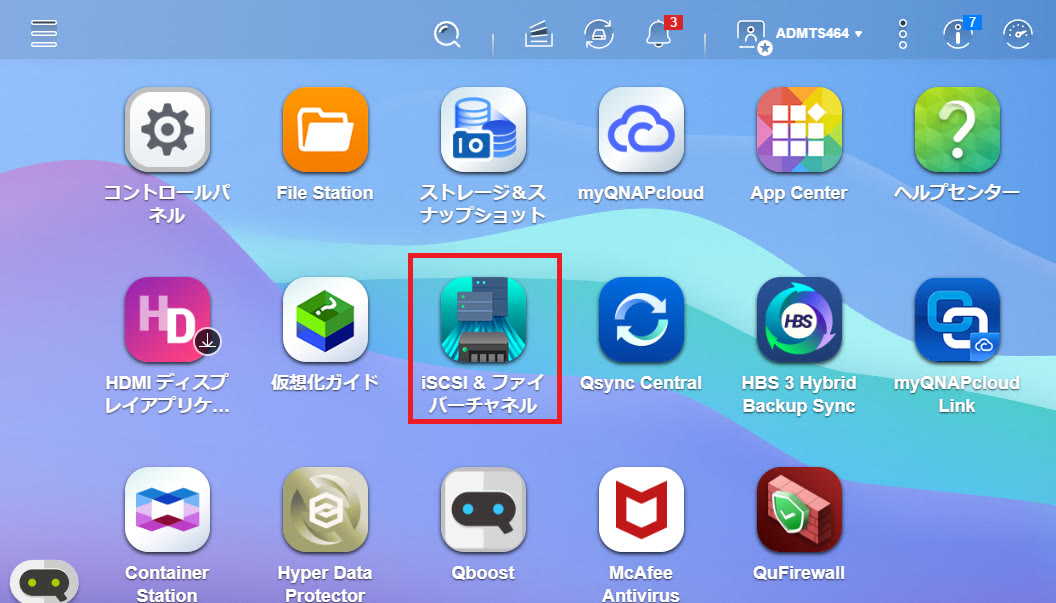The height and width of the screenshot is (603, 1056).
Task: Click the Qboost robot widget in corner
Action: 44,581
